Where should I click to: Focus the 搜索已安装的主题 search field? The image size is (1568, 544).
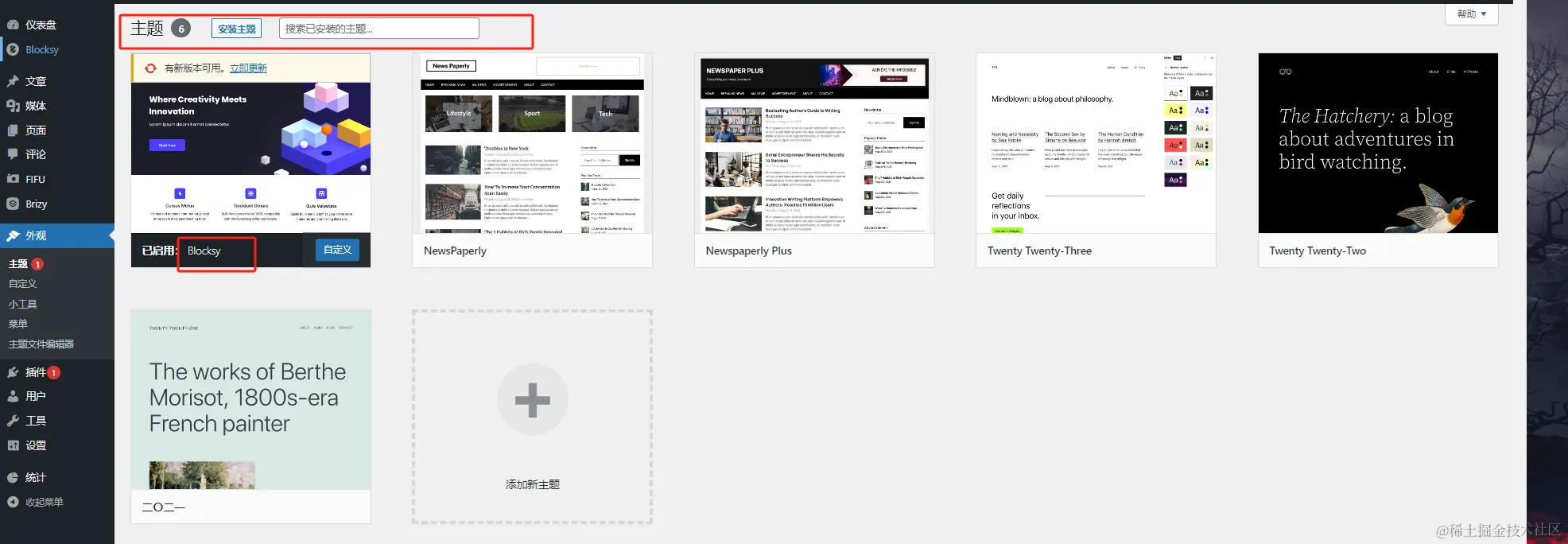point(379,29)
